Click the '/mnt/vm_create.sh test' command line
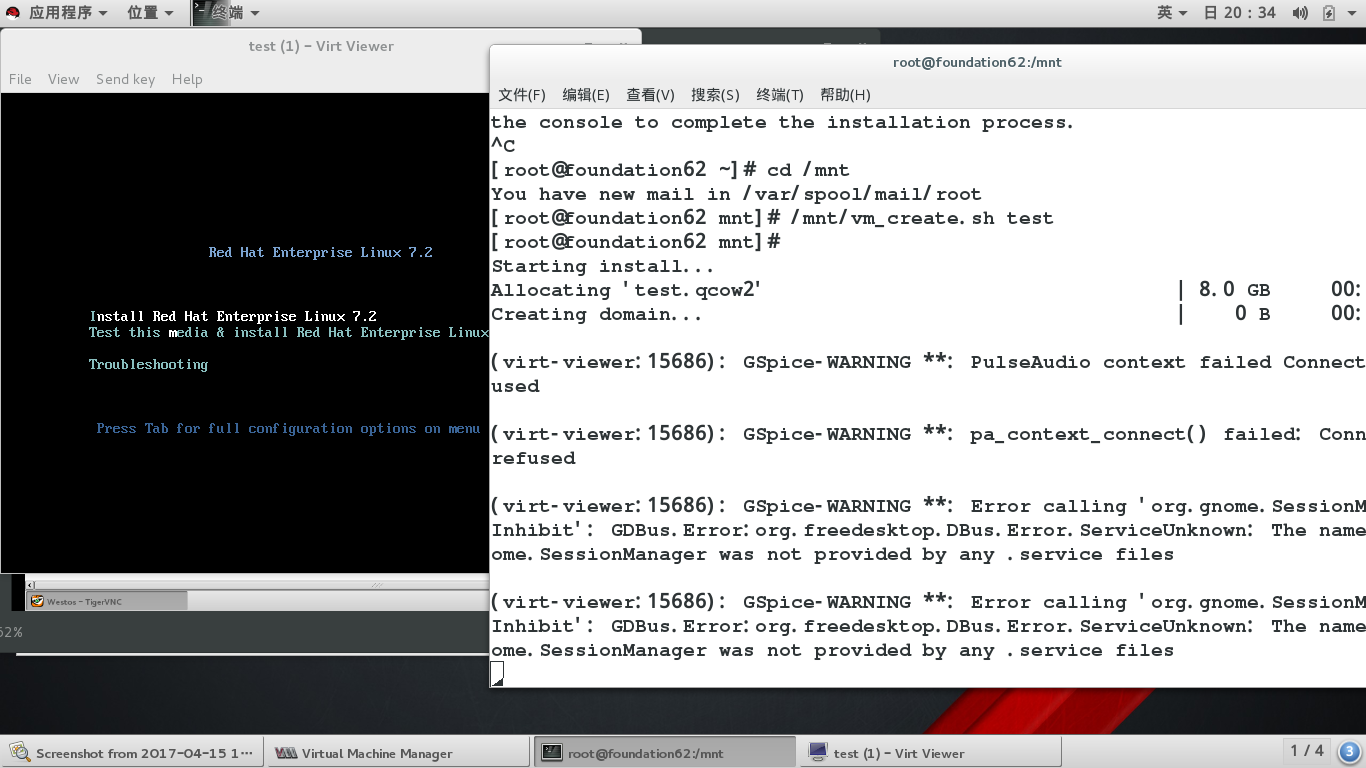 click(x=772, y=218)
